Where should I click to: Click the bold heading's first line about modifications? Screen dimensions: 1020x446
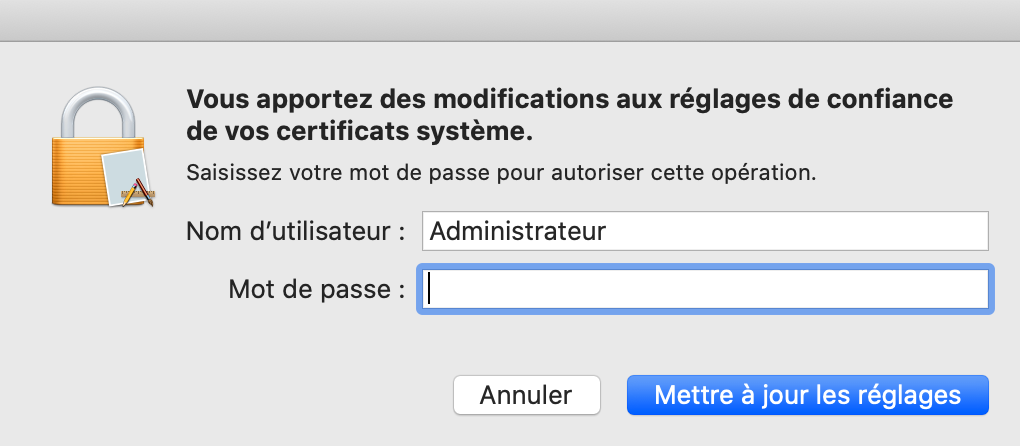(x=570, y=99)
